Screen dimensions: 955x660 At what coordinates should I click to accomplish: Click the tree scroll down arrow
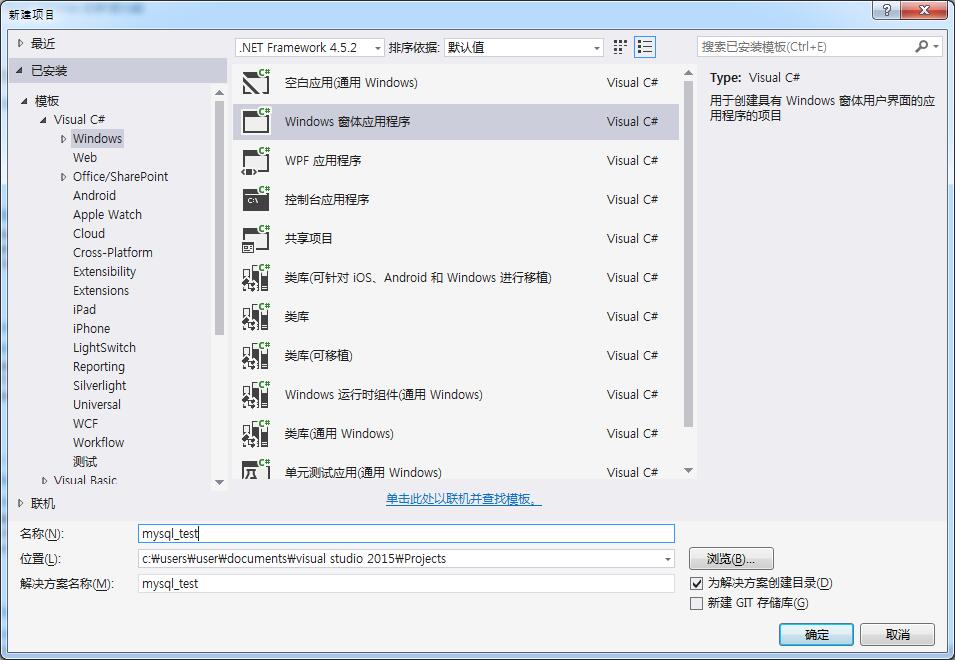[x=219, y=482]
